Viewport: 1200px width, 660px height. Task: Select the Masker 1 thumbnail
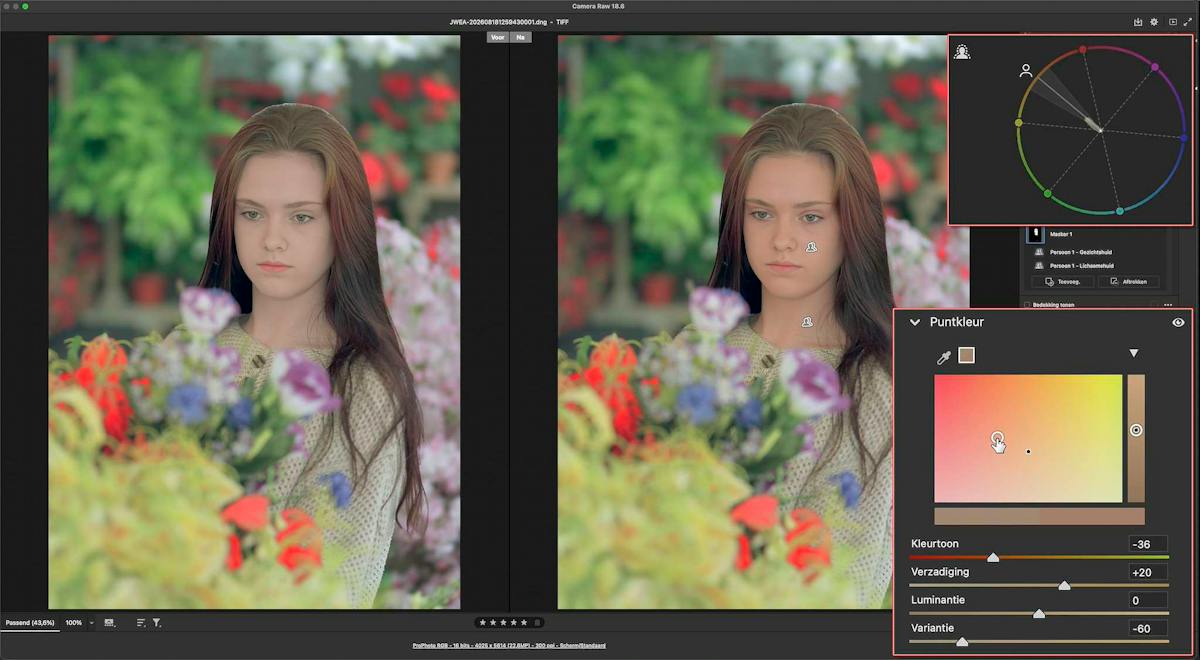coord(1035,234)
